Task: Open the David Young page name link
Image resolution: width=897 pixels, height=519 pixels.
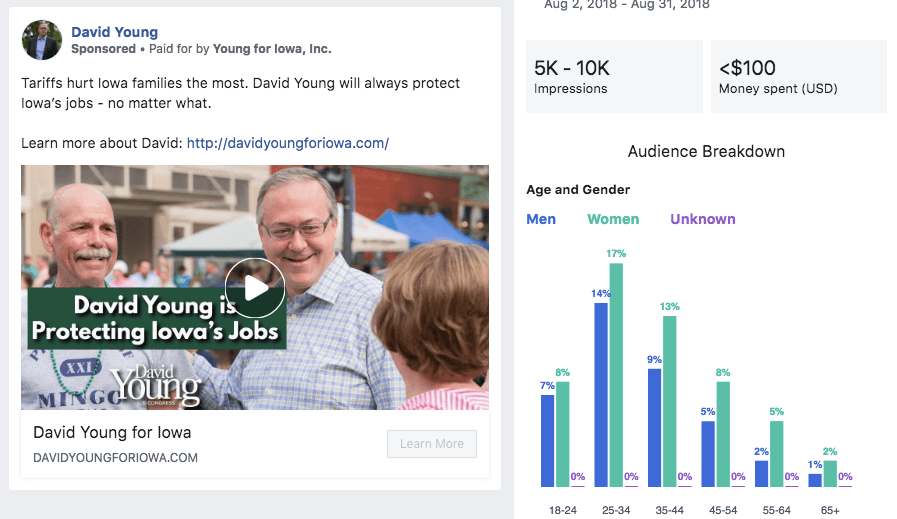Action: [114, 32]
